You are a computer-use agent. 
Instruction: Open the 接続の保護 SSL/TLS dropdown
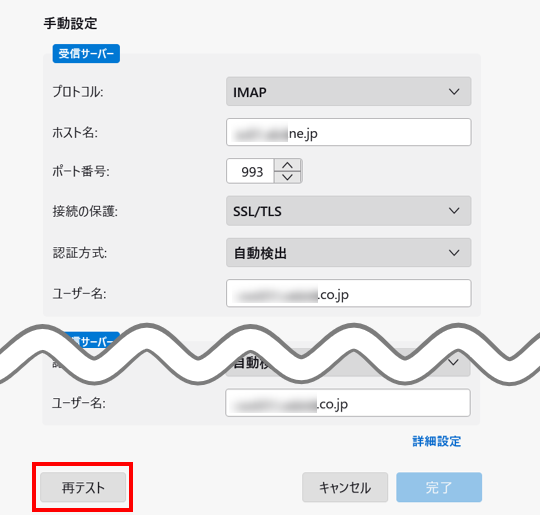349,211
